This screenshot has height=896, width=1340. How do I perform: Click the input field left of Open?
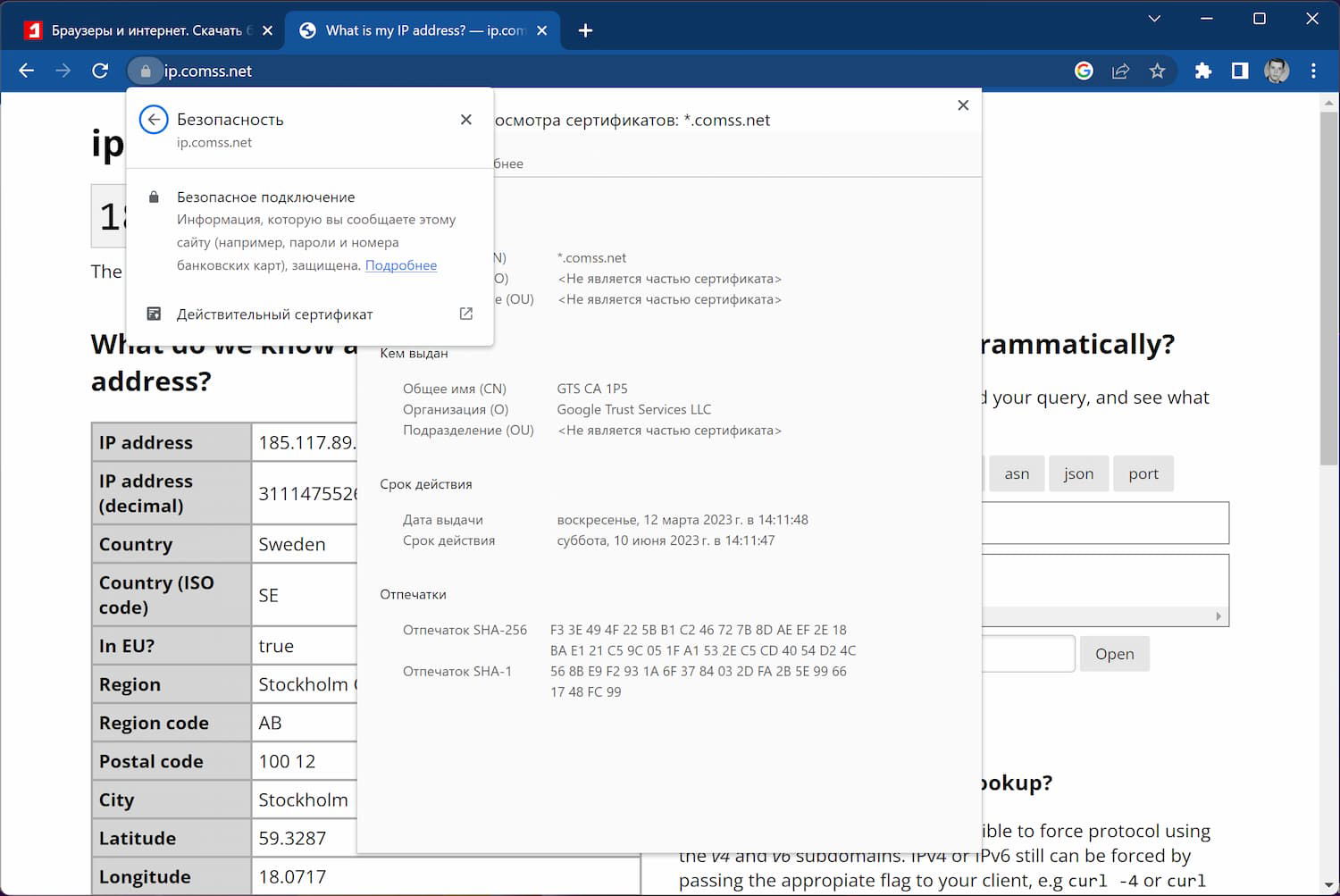pos(1027,654)
